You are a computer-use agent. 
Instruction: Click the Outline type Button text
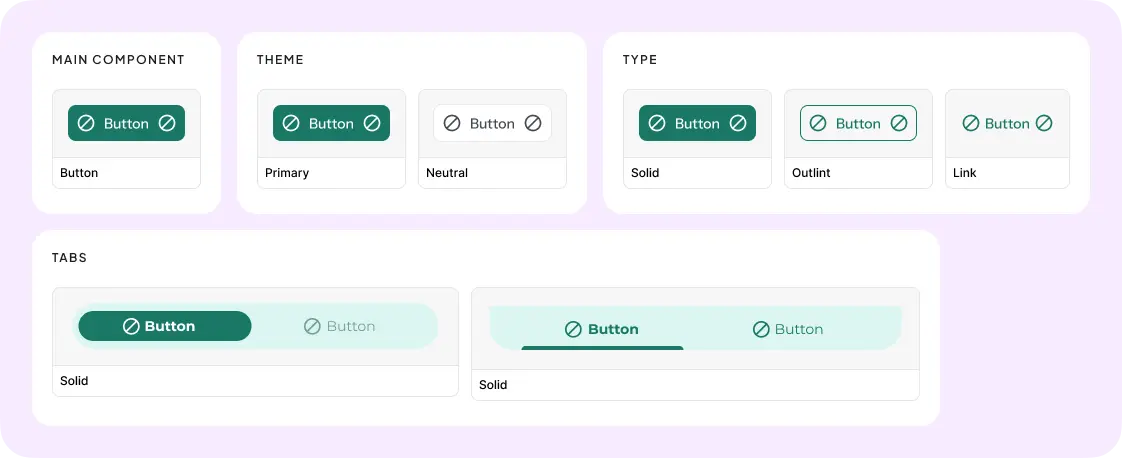click(x=858, y=124)
